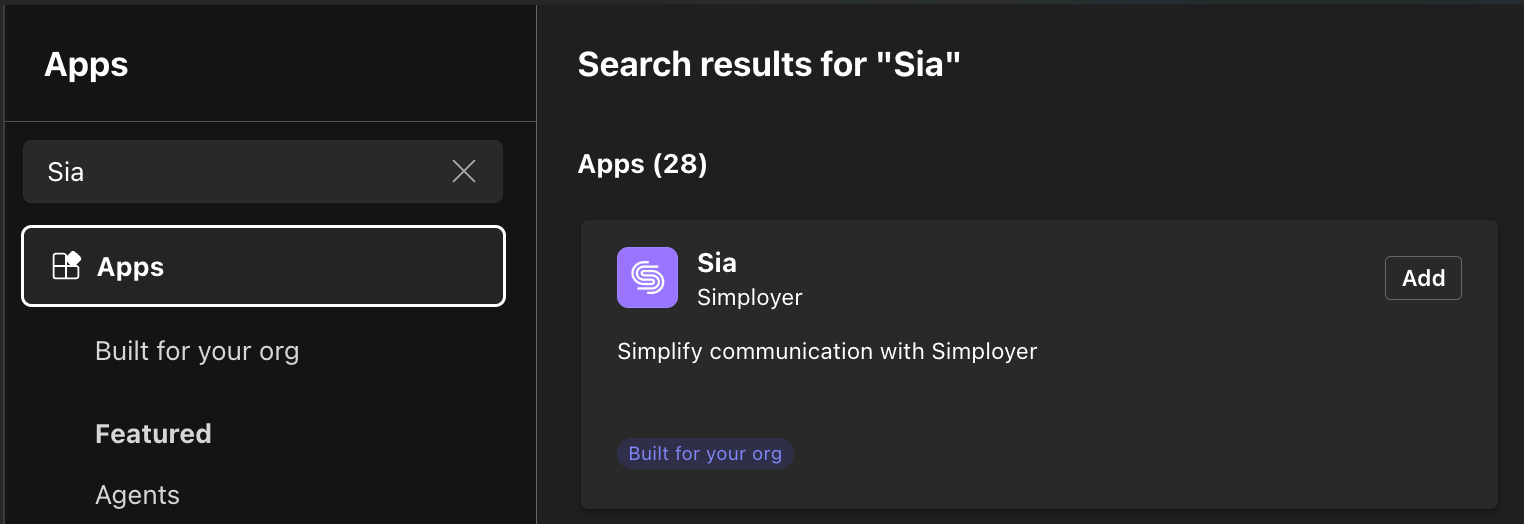Add the Sia app

tap(1422, 278)
